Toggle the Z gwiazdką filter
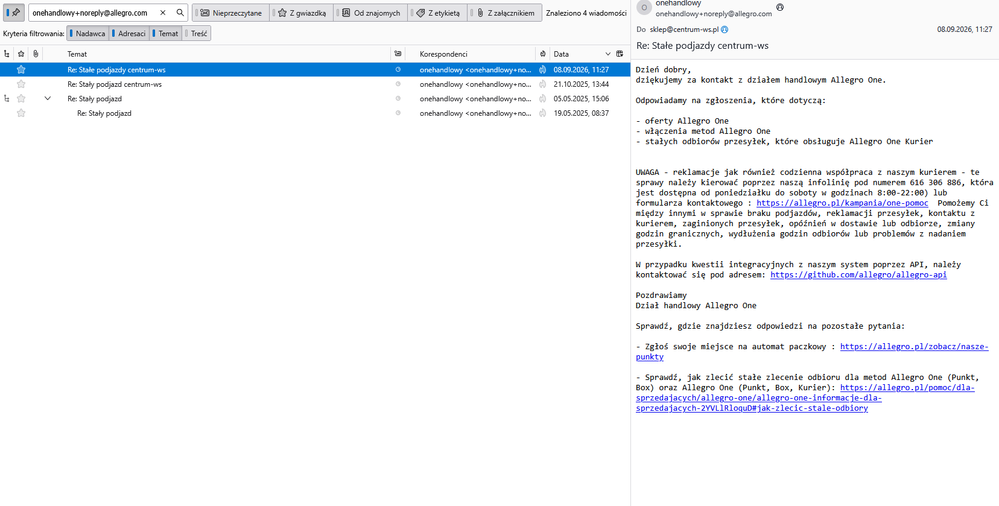 tap(301, 13)
